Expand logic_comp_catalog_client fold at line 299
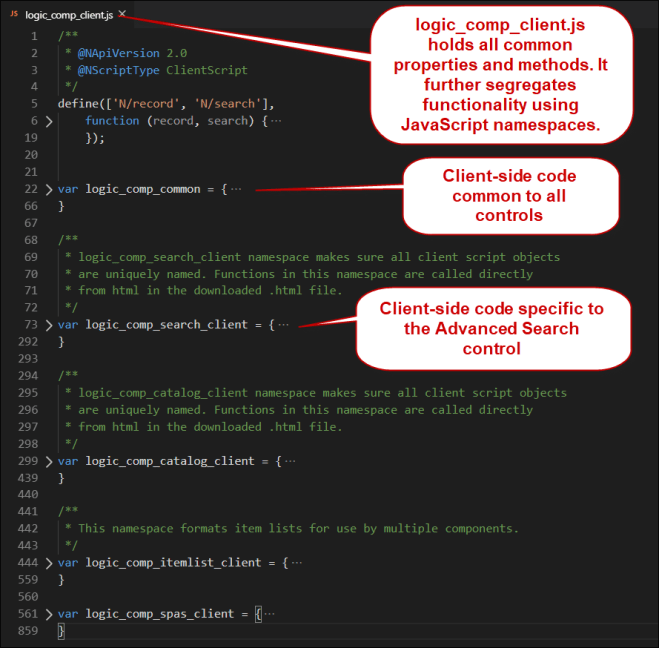659x648 pixels. [49, 461]
